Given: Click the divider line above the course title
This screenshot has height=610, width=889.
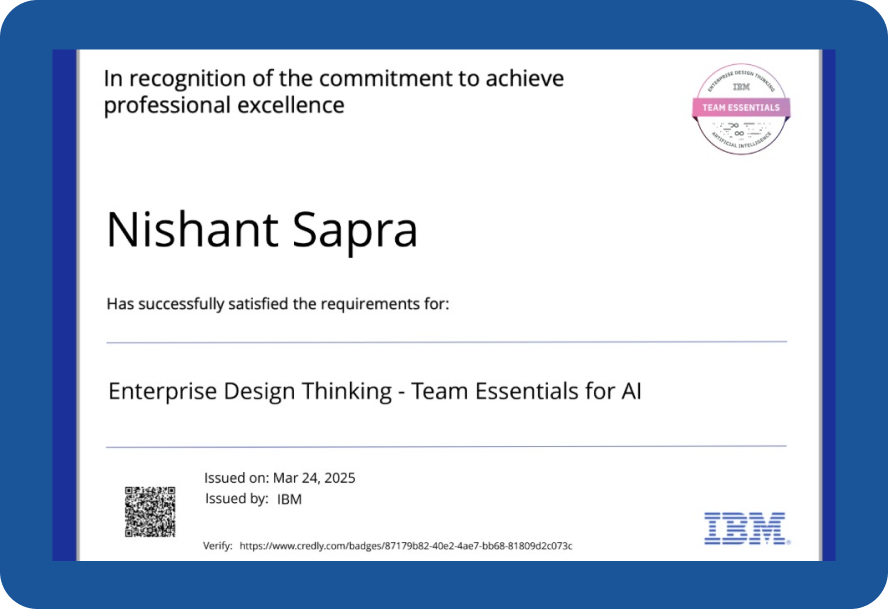Looking at the screenshot, I should click(446, 342).
